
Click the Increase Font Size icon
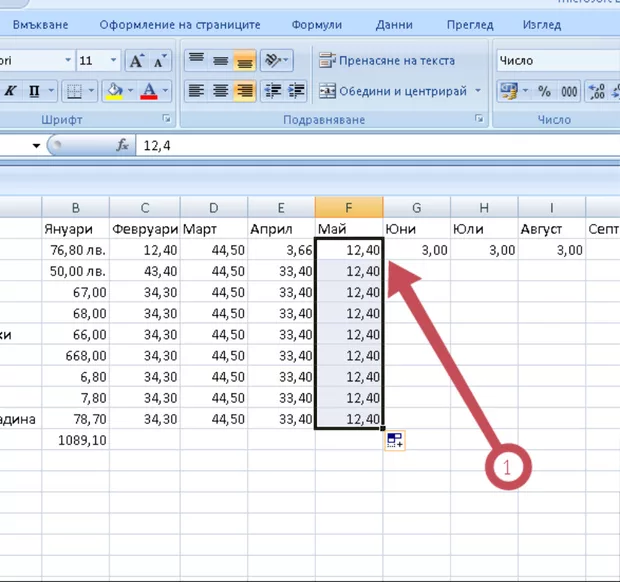(x=137, y=61)
